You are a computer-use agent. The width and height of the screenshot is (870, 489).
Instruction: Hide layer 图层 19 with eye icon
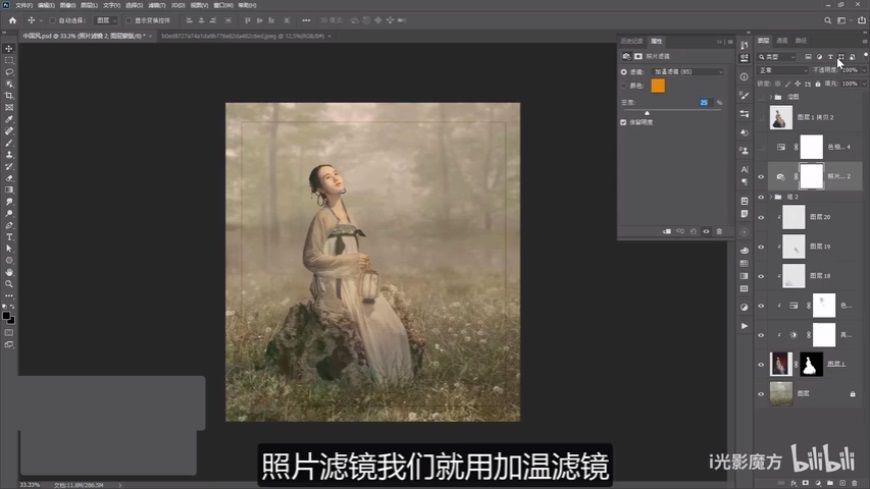tap(761, 247)
